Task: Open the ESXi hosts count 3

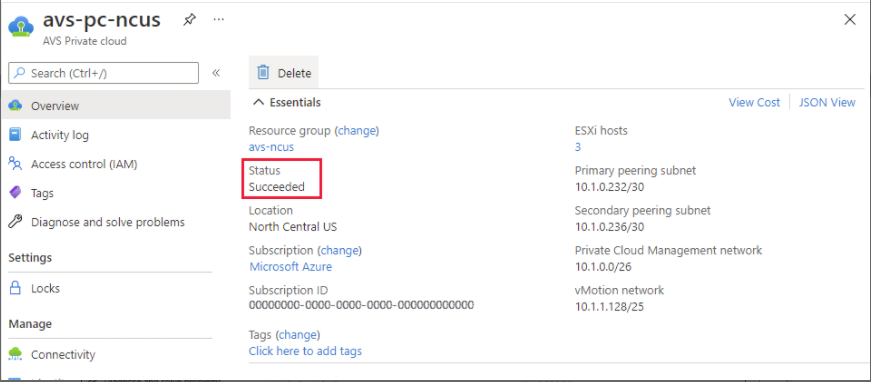Action: [x=578, y=147]
